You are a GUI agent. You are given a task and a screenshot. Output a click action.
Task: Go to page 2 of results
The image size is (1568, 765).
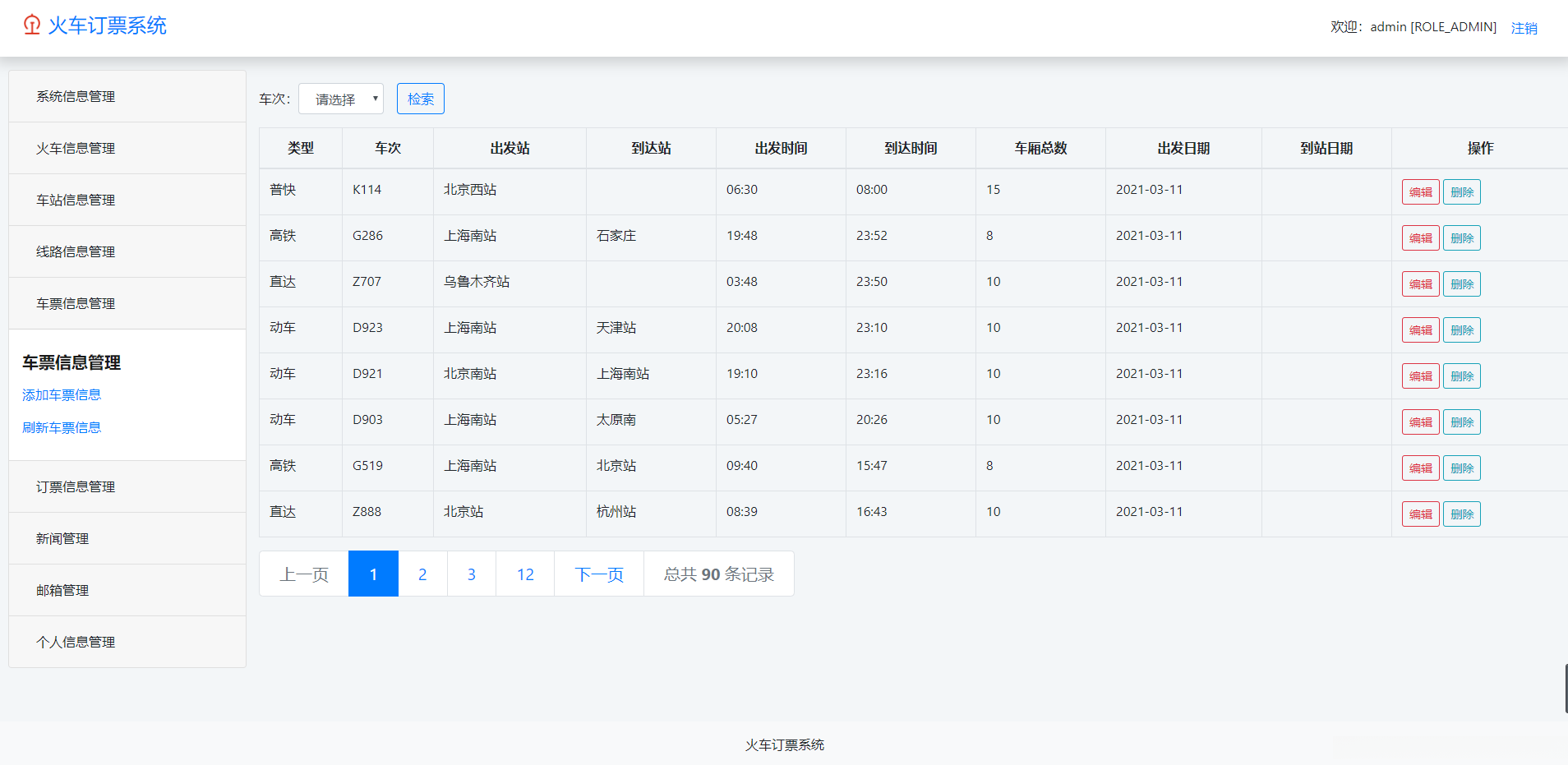(422, 574)
